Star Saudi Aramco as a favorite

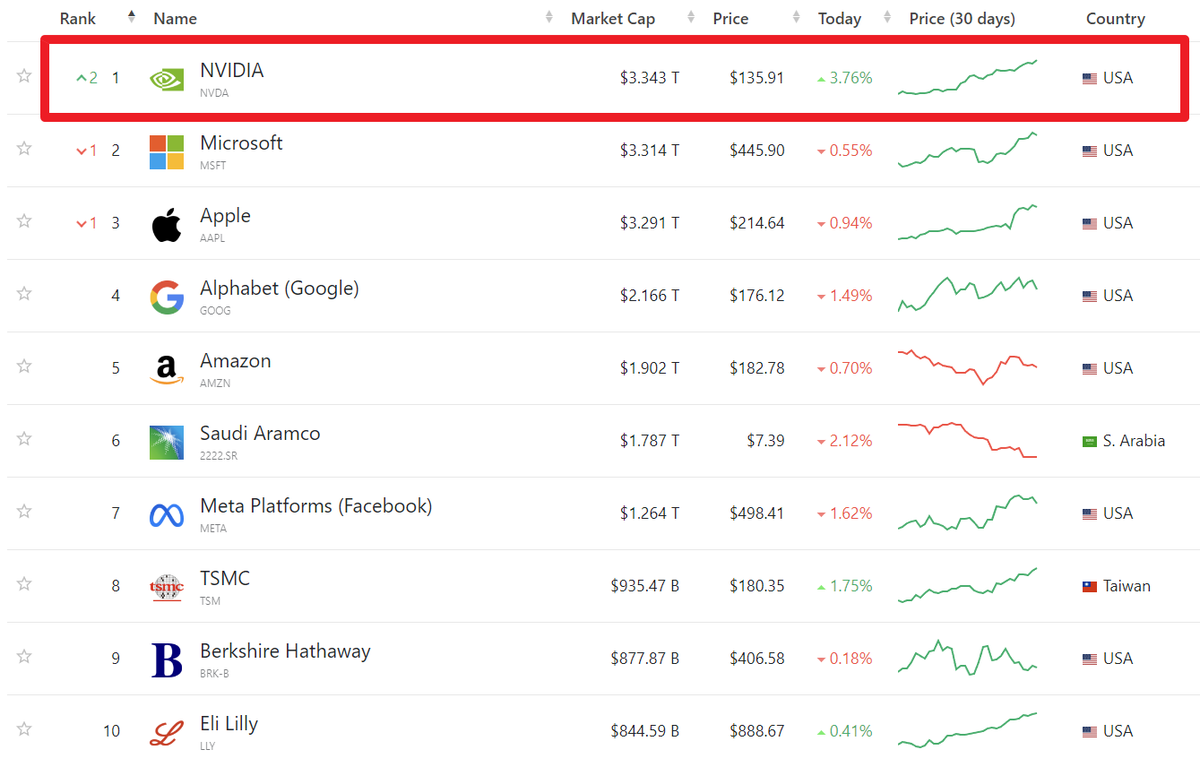(24, 439)
